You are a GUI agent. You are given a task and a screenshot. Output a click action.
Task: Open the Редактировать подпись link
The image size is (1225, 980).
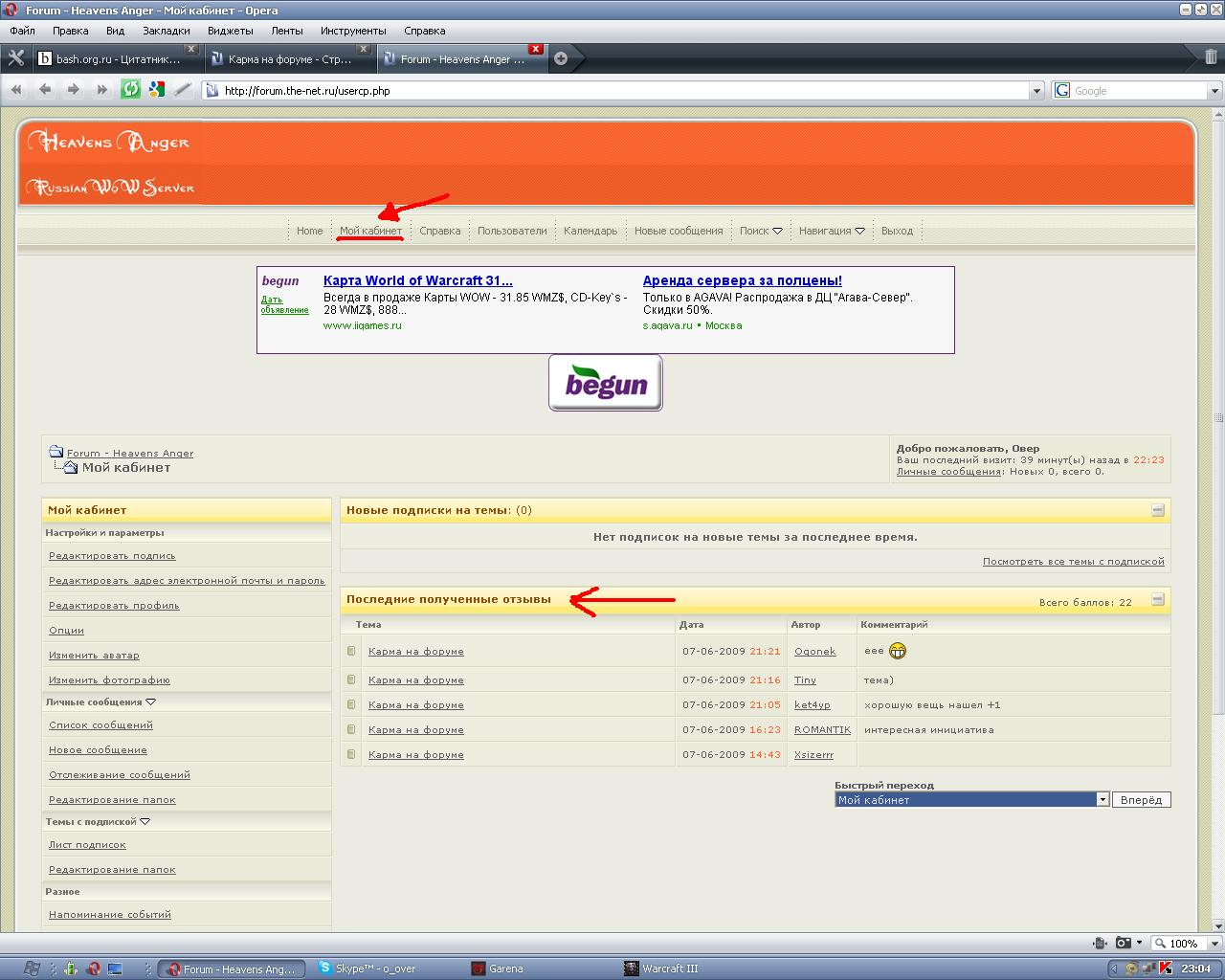coord(112,556)
